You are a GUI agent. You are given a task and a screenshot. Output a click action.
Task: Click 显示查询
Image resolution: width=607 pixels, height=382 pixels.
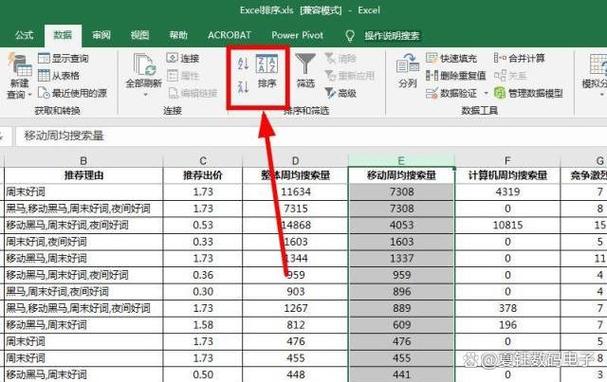click(63, 58)
